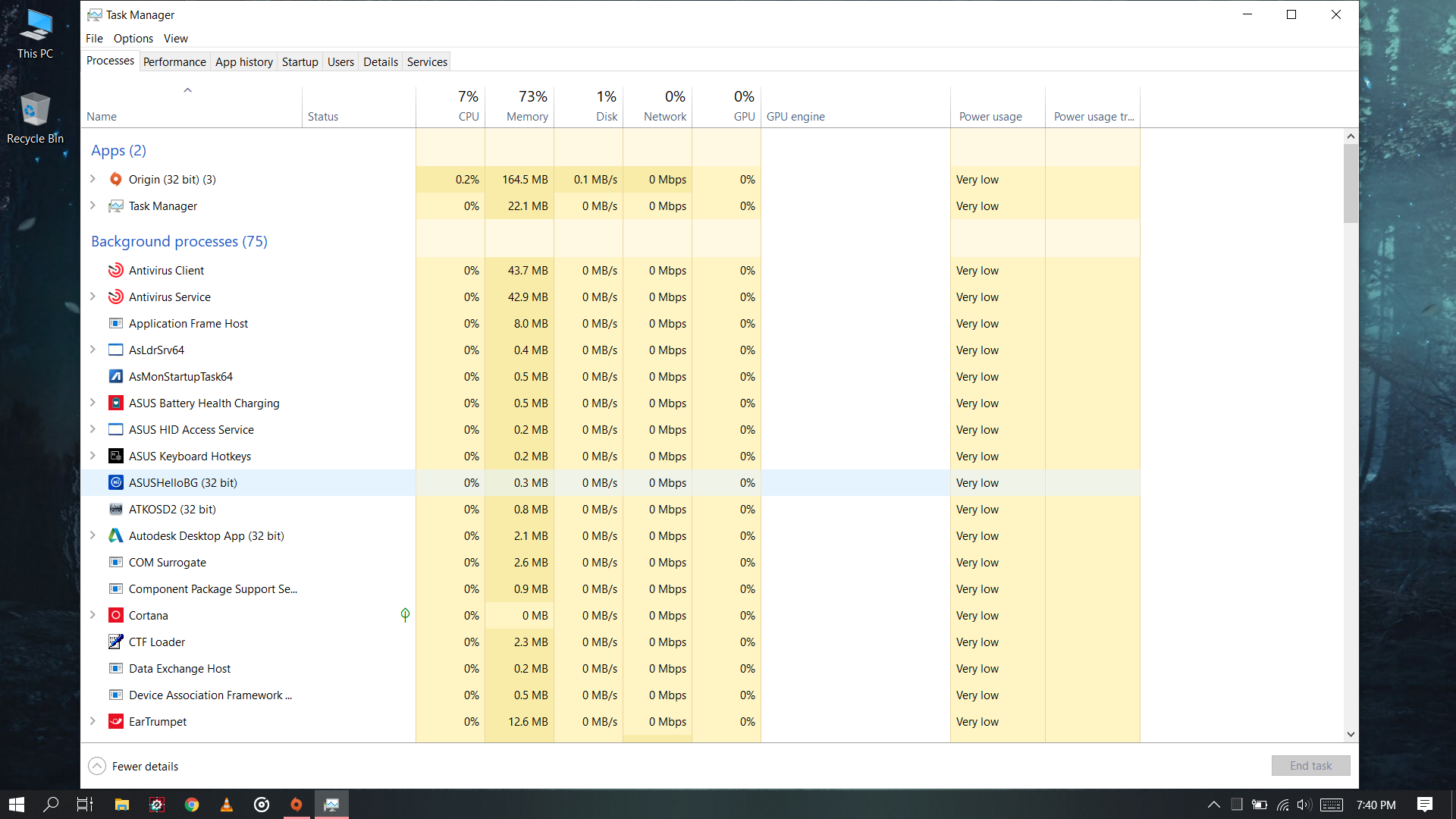Sort by the Memory column header
The width and height of the screenshot is (1456, 819).
tap(519, 107)
